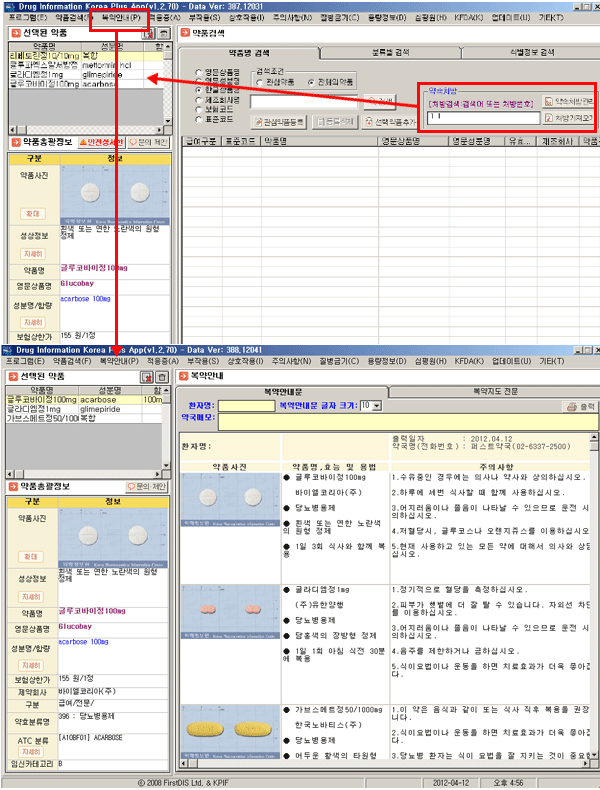Switch to 복약지도 전문 tab
This screenshot has height=790, width=600.
495,391
